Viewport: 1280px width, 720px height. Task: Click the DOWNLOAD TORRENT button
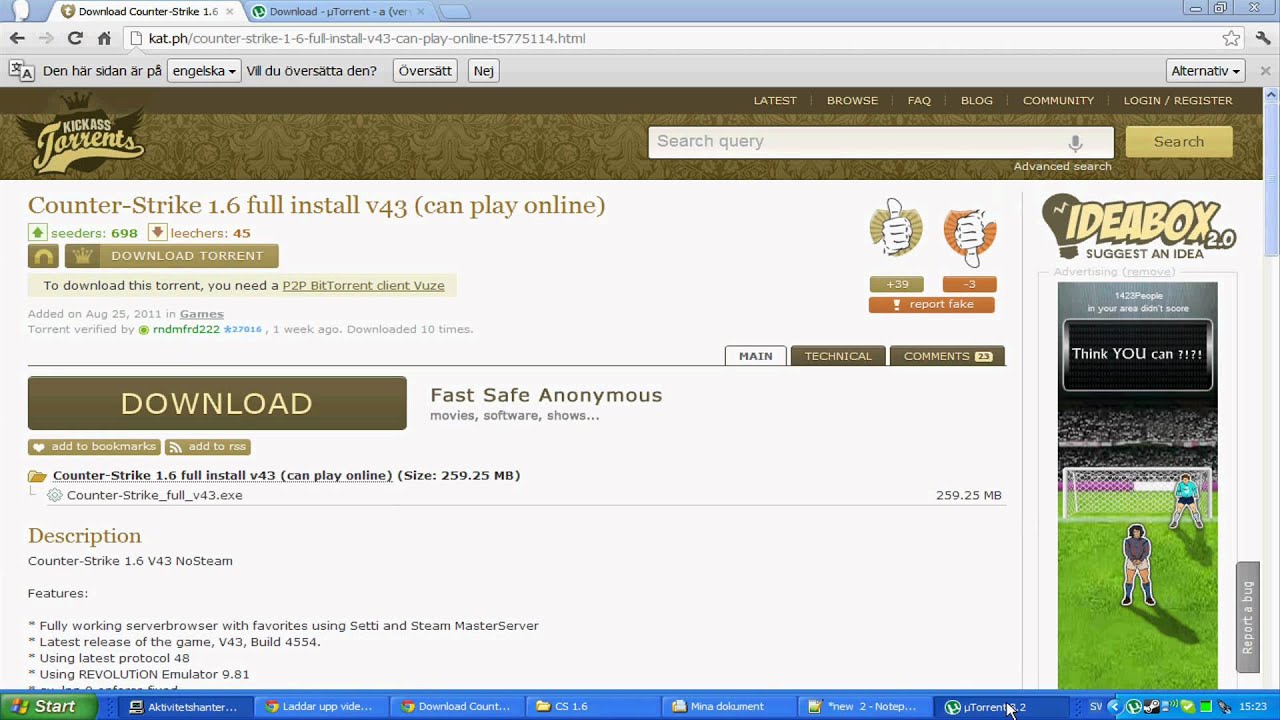pos(171,256)
